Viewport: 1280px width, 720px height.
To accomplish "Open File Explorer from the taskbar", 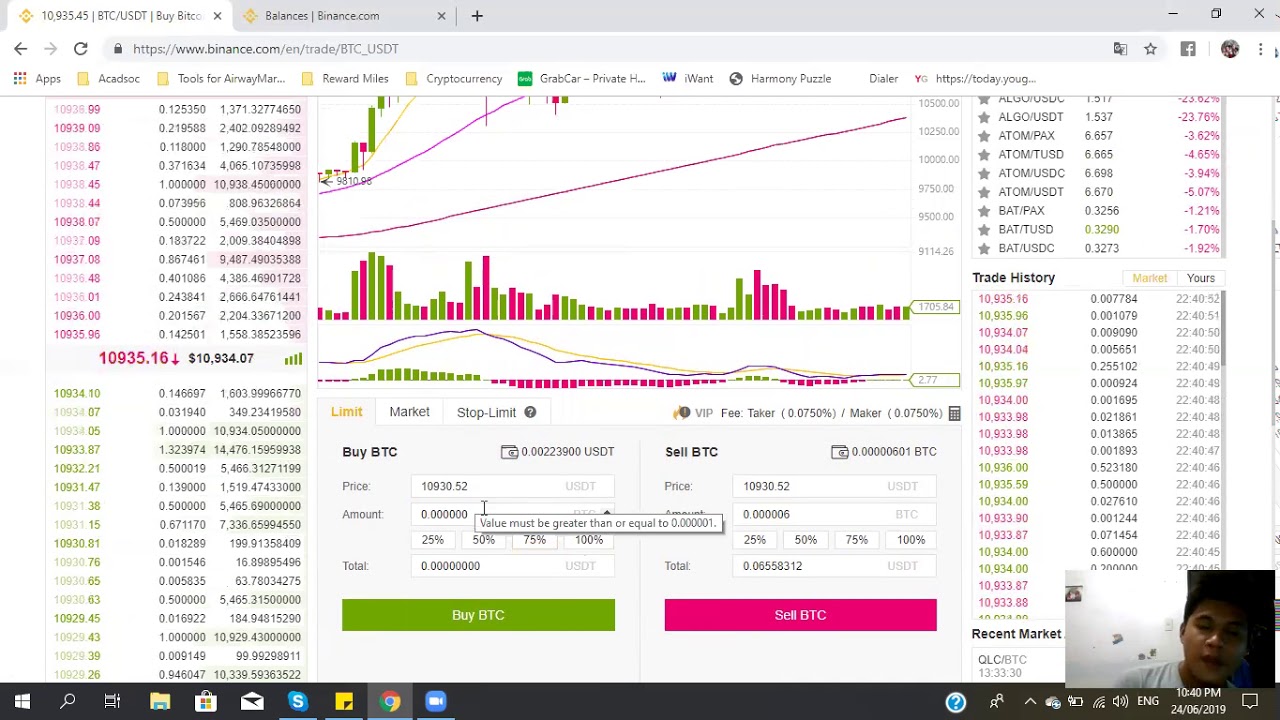I will (160, 702).
